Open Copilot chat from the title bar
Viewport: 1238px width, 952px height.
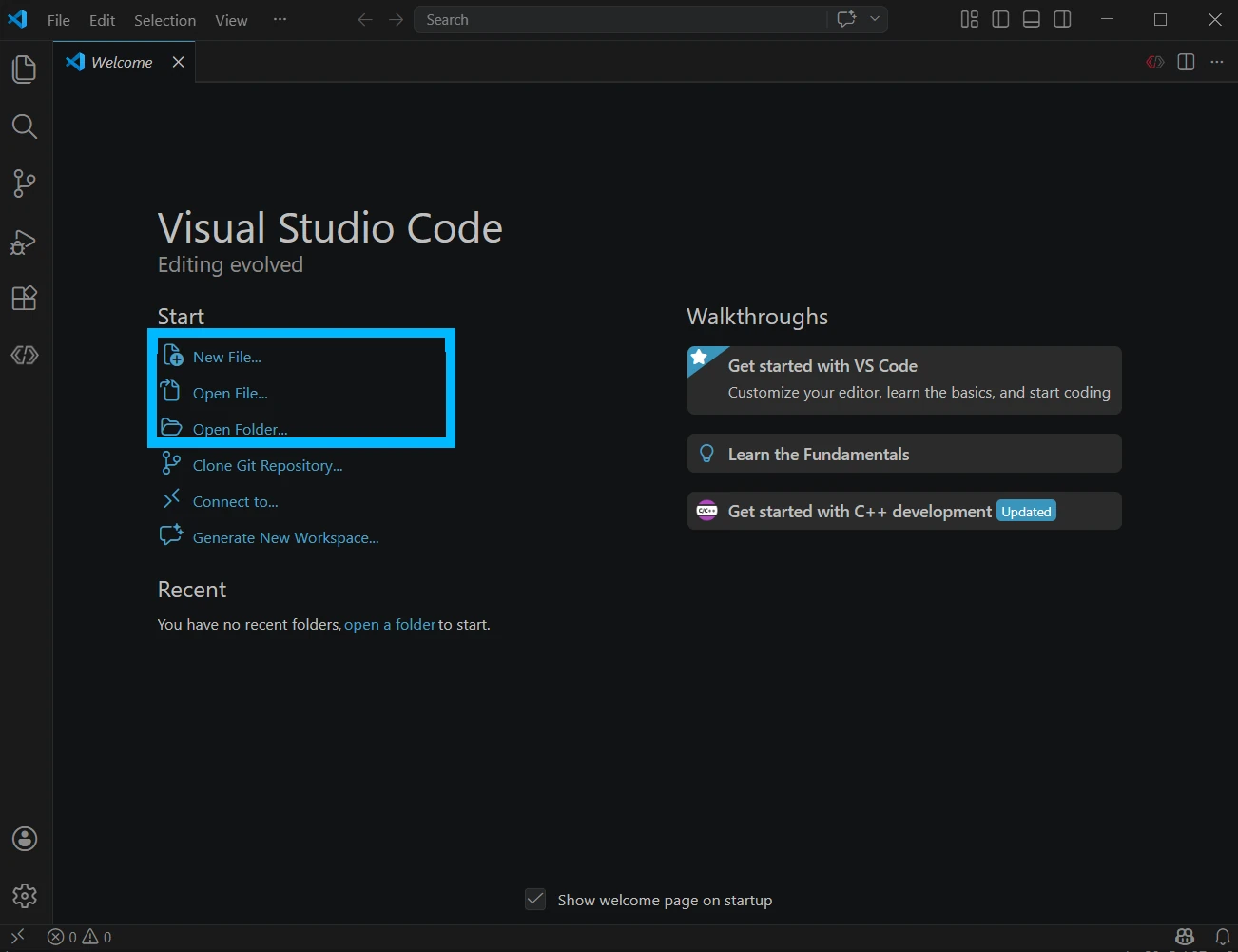point(846,19)
